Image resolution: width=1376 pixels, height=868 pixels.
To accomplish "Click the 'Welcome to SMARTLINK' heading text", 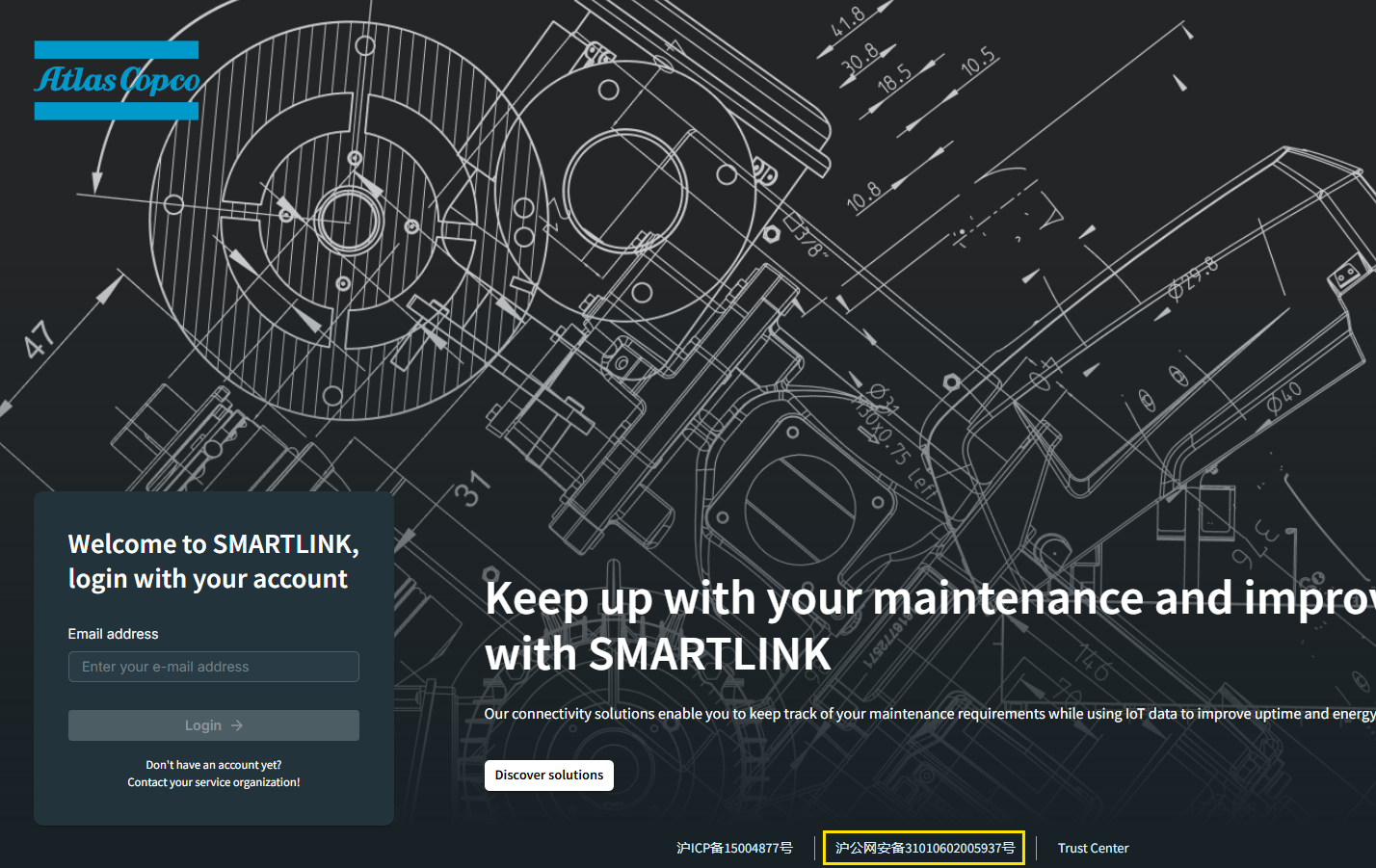I will (214, 561).
